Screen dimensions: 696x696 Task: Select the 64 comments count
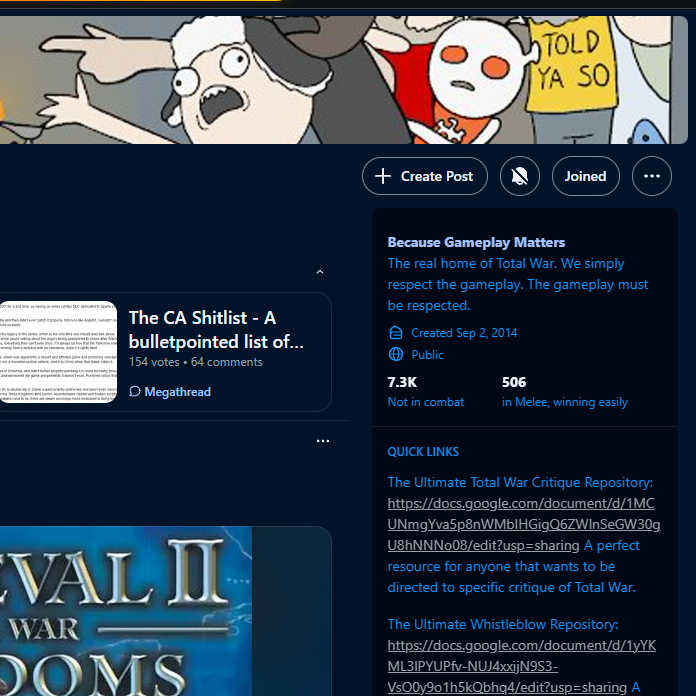click(x=226, y=362)
